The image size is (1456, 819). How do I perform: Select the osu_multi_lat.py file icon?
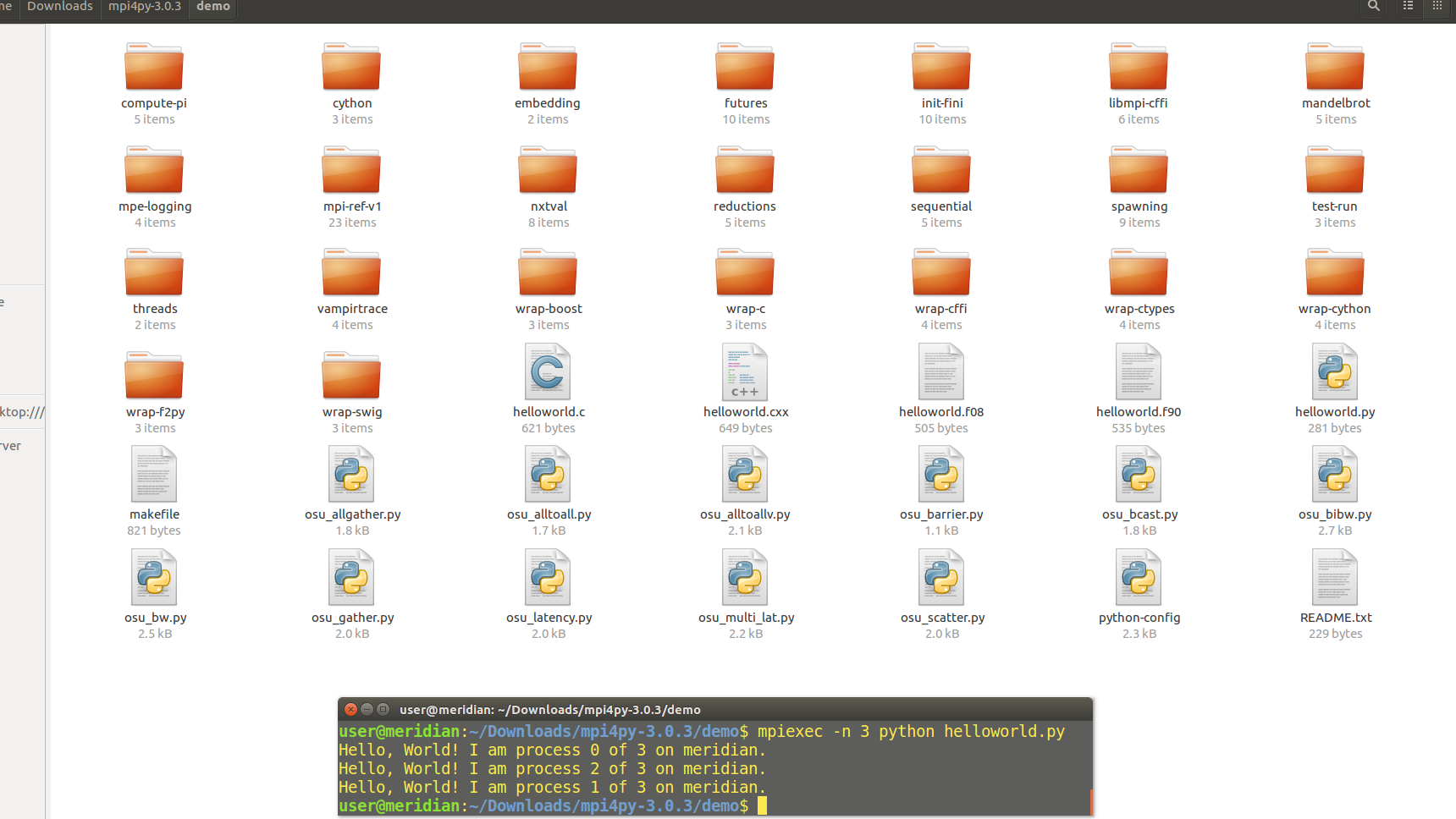click(745, 578)
